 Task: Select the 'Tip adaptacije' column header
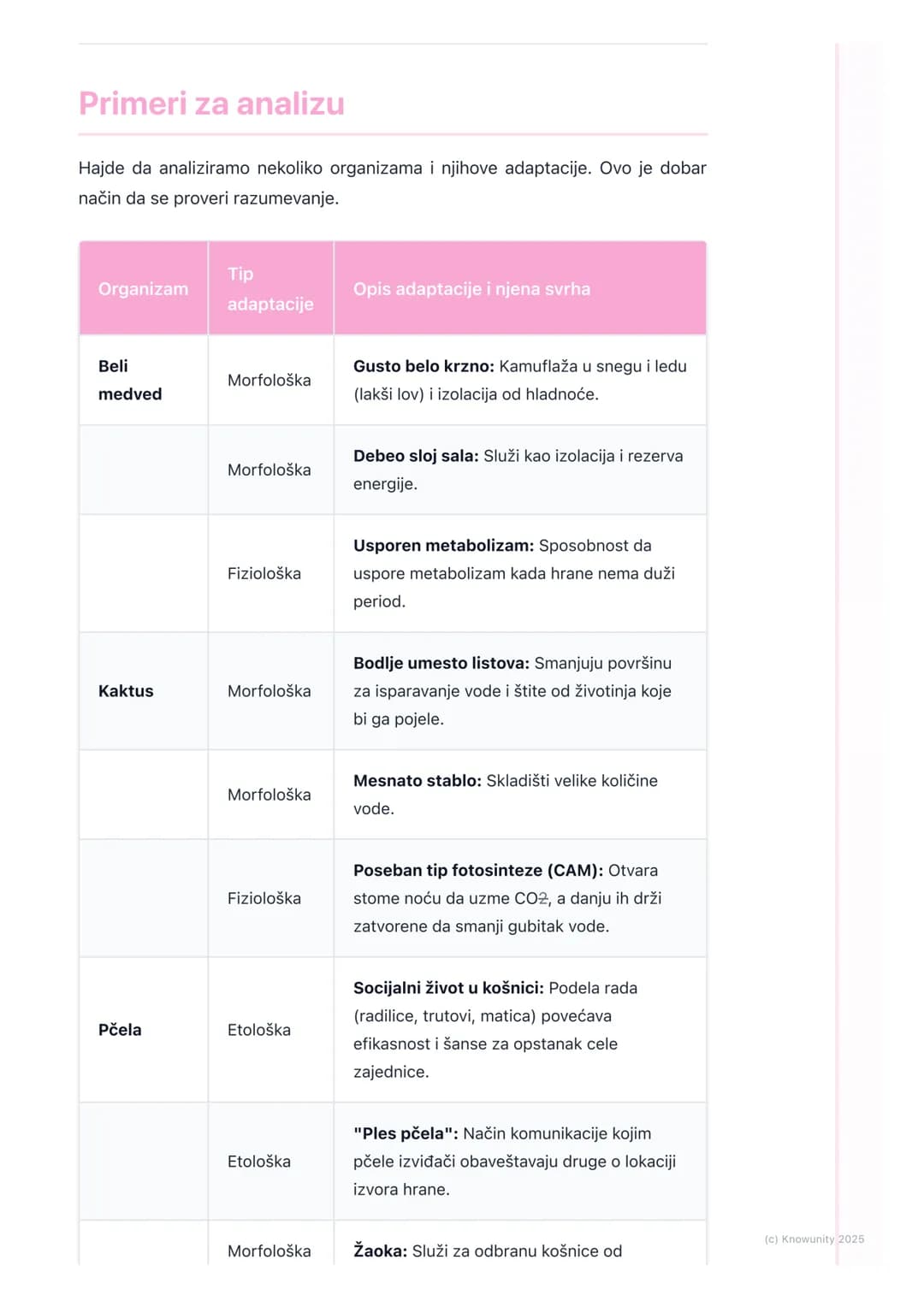270,289
